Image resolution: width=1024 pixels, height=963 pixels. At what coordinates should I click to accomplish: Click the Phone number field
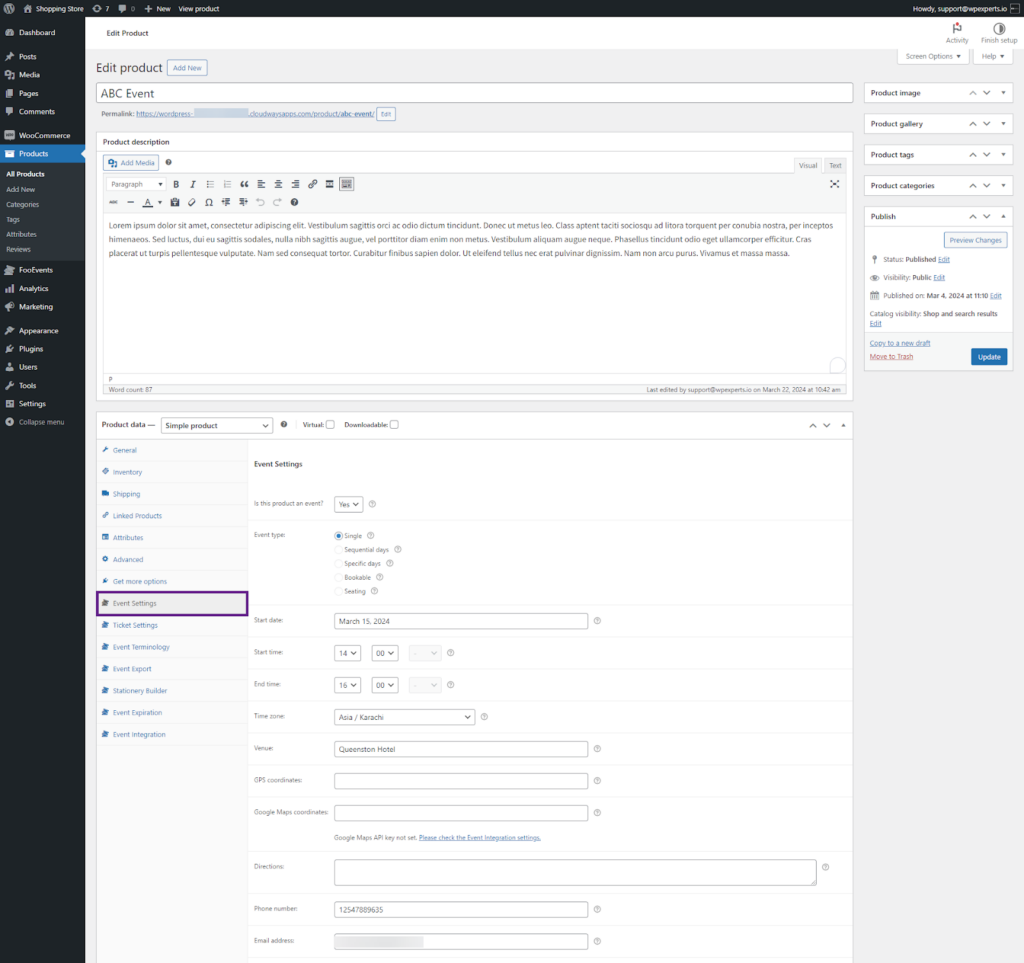pyautogui.click(x=460, y=909)
